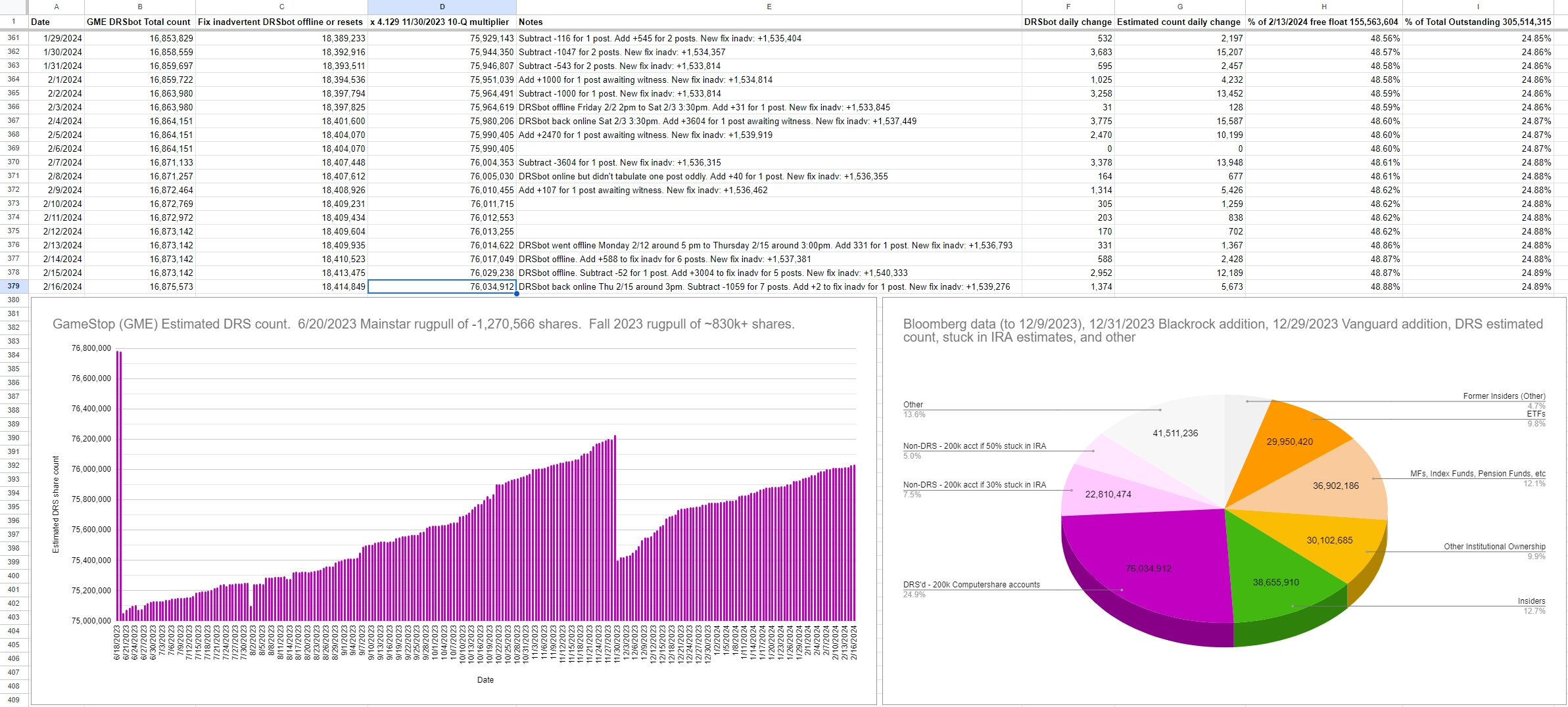Click the light pink slice 22,810,474

pyautogui.click(x=1108, y=494)
